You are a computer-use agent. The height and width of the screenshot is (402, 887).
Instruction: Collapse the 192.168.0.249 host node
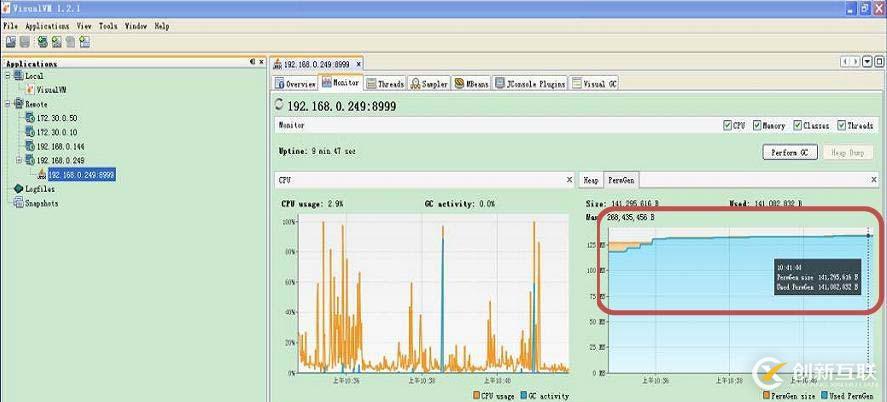19,161
